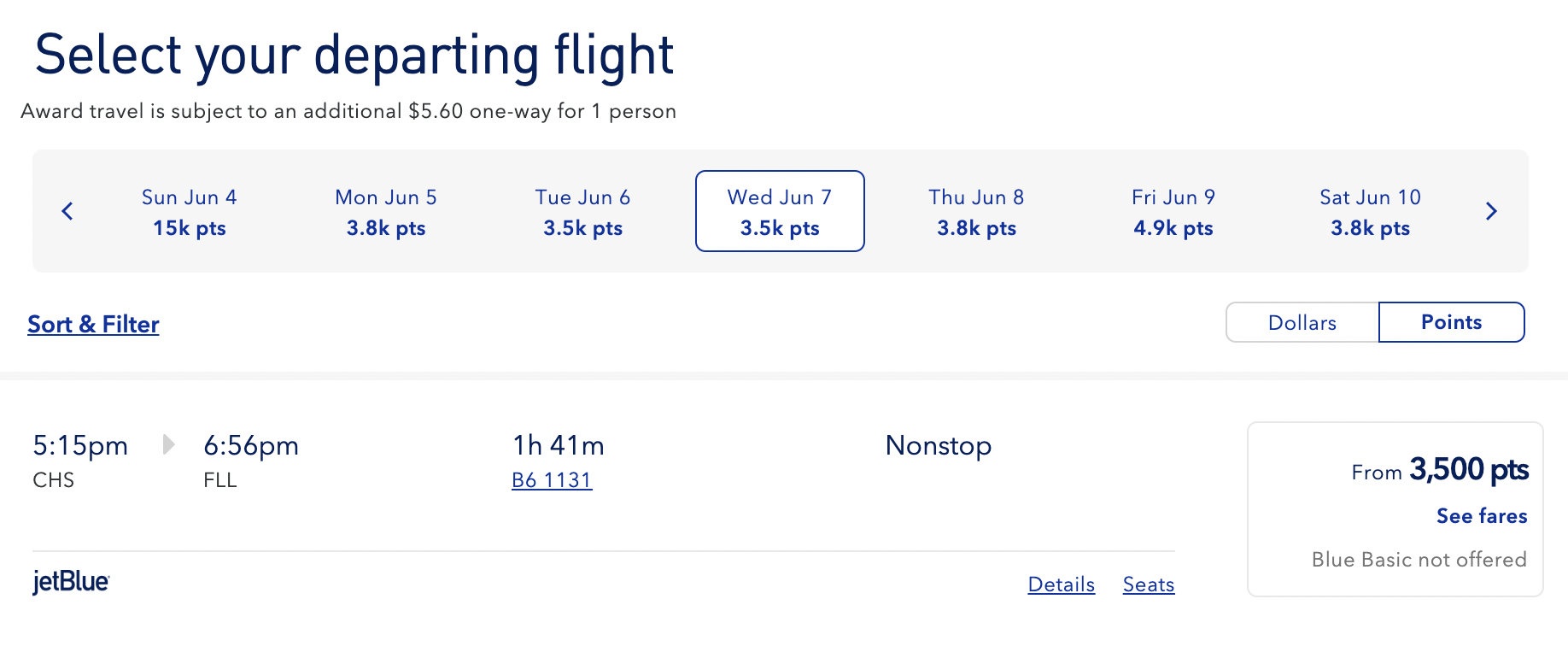Select Mon Jun 5 date tab

386,212
